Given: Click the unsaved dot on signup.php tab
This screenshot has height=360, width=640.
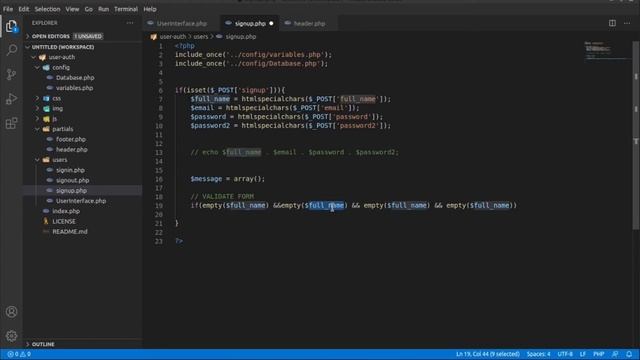Looking at the screenshot, I should tap(271, 24).
